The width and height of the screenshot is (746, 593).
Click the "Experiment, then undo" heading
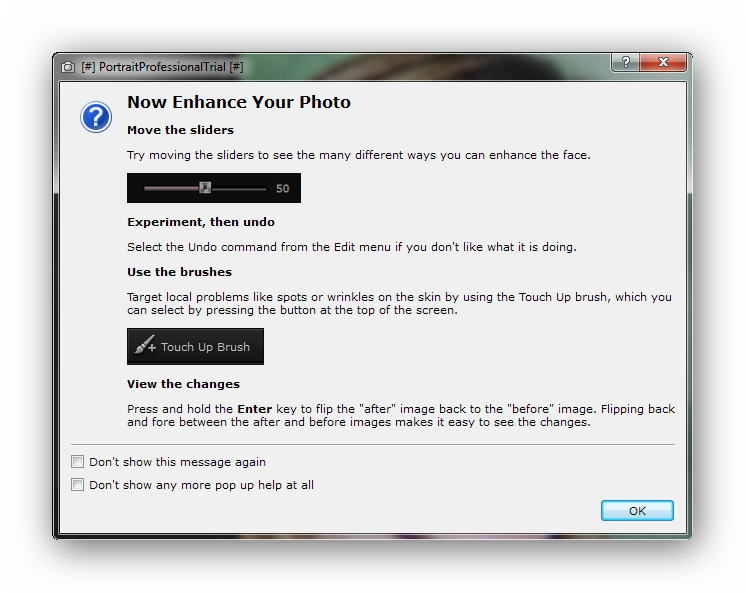[201, 222]
